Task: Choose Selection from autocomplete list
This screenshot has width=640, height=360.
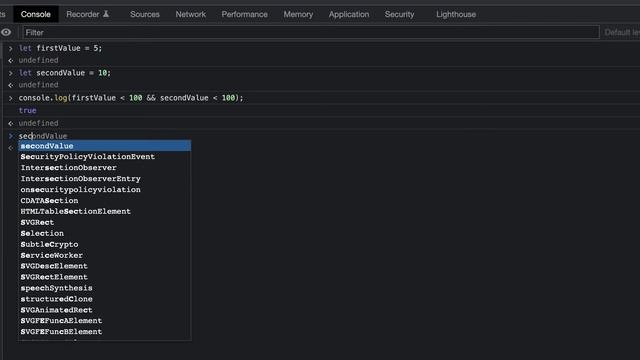Action: tap(104, 233)
